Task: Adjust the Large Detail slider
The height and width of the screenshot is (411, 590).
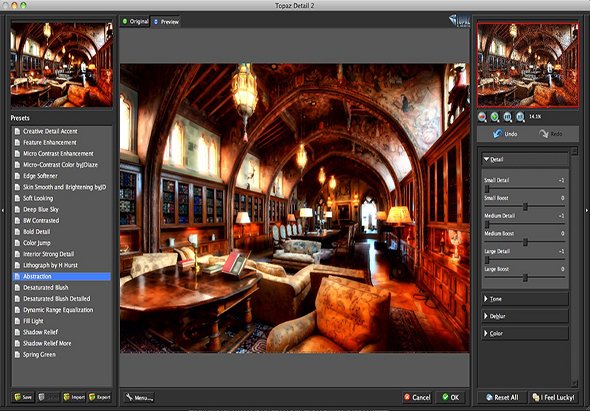Action: [x=487, y=260]
